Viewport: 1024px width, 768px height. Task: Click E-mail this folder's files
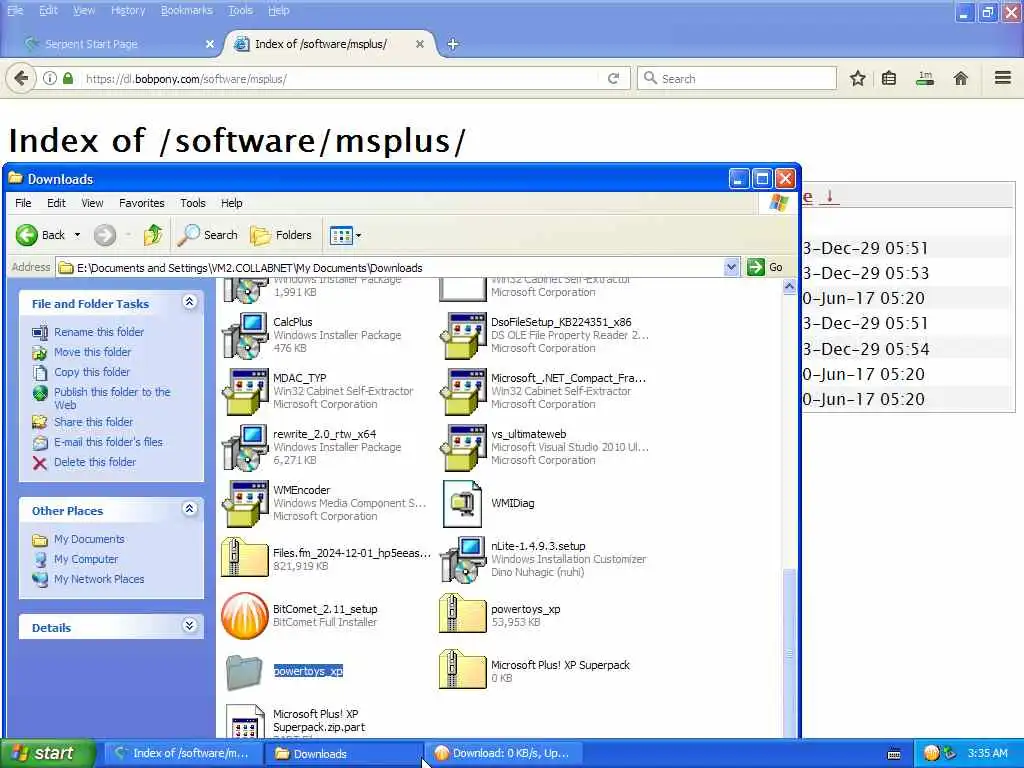point(108,442)
